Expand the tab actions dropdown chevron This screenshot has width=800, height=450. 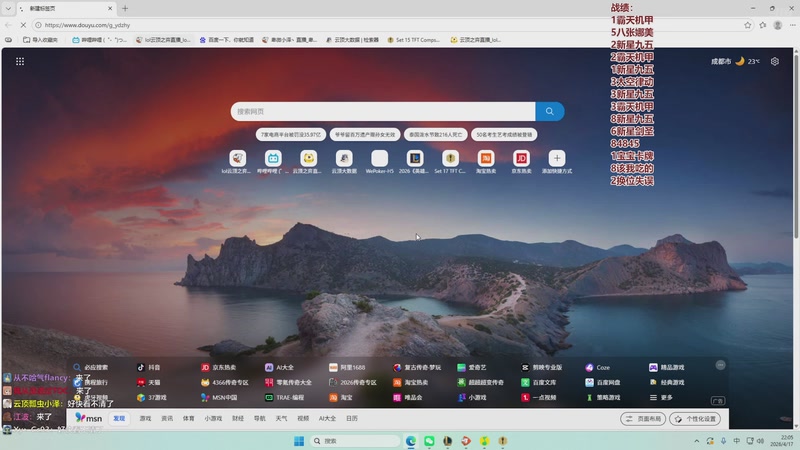point(8,8)
